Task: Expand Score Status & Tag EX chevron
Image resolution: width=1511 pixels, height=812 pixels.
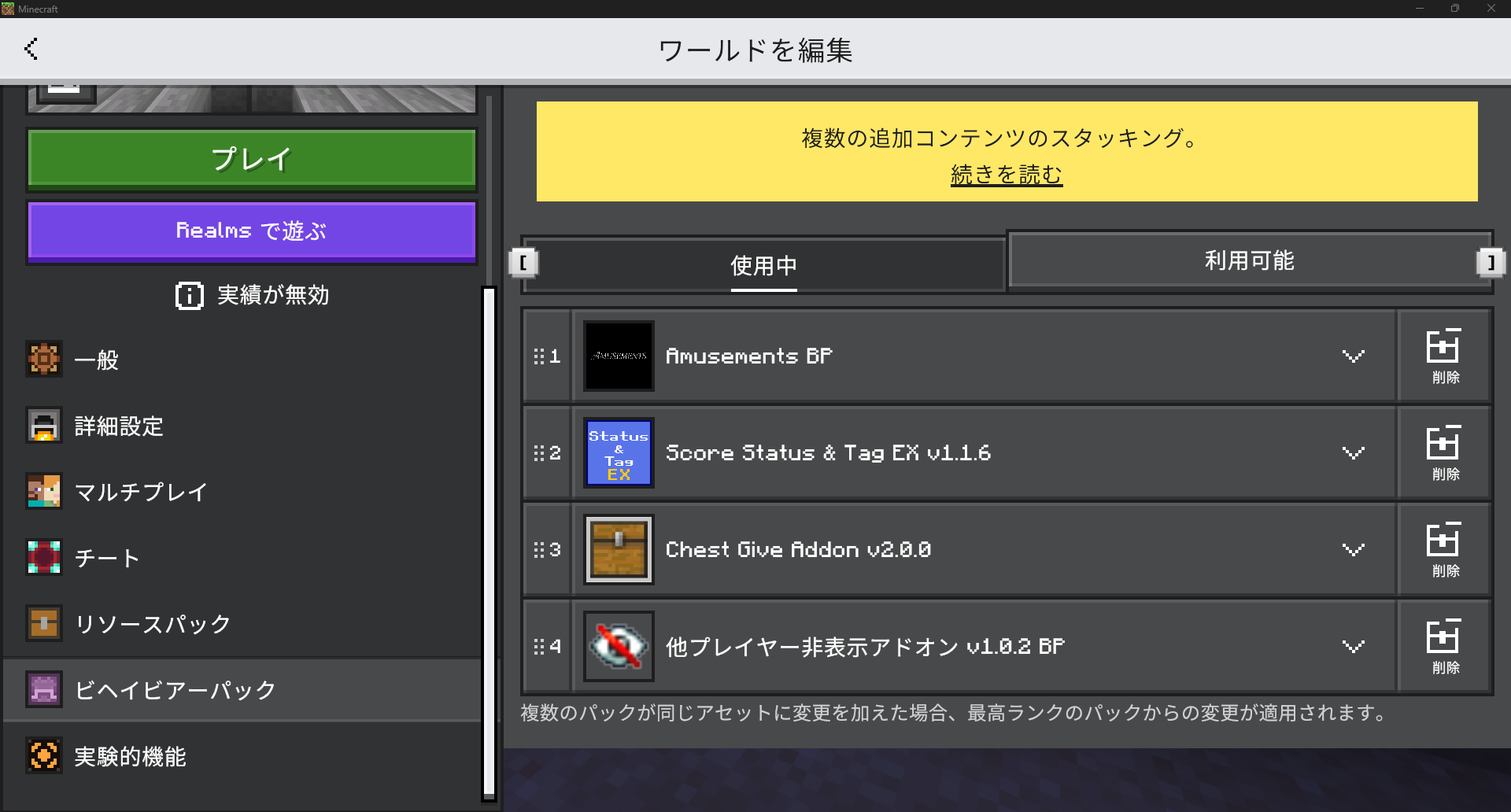Action: point(1353,453)
